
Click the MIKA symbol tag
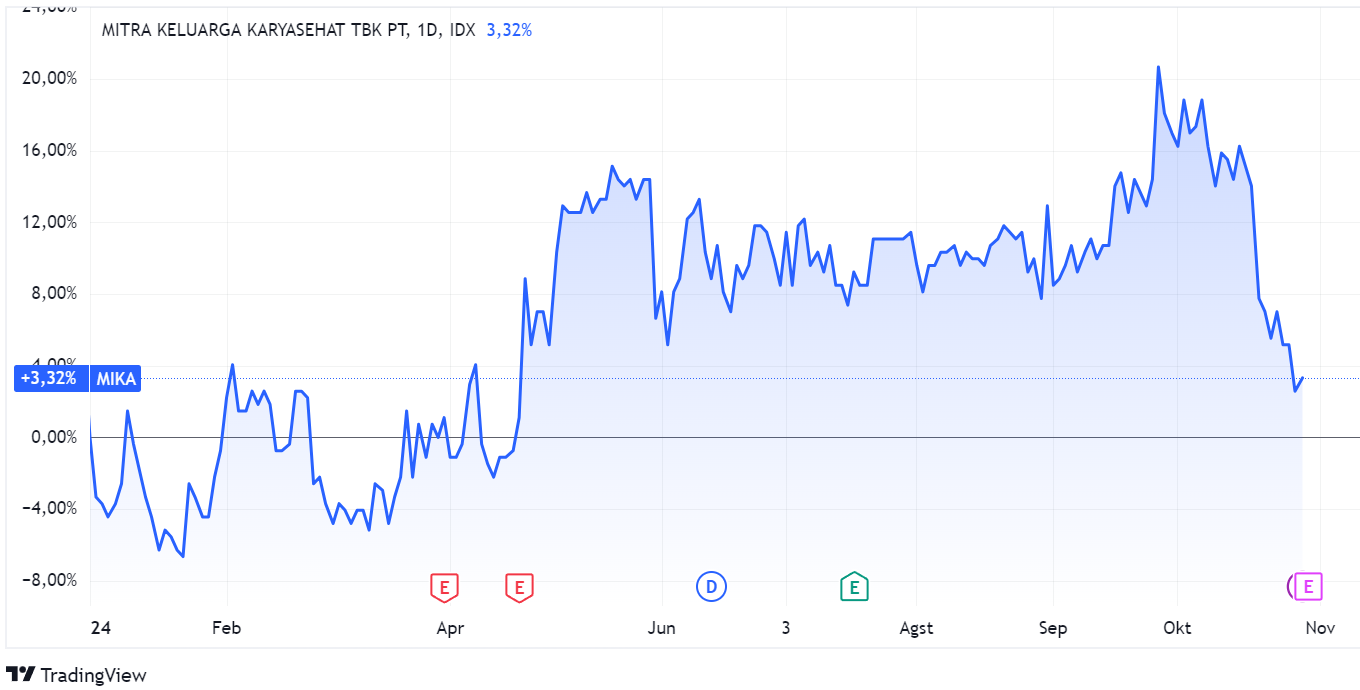[115, 379]
